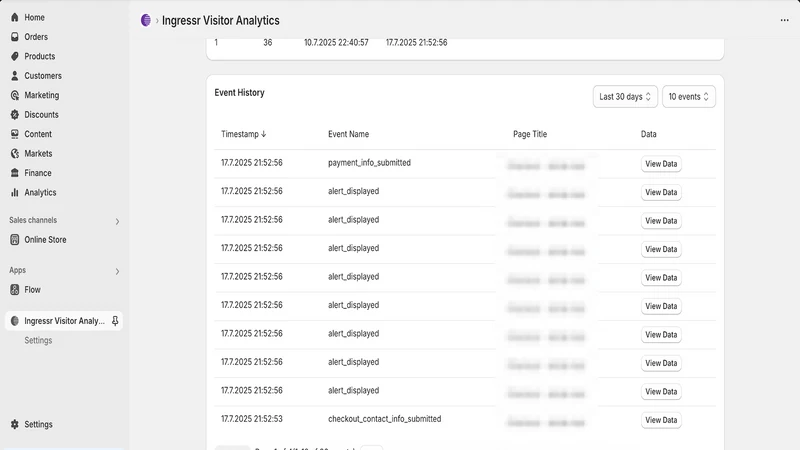
Task: Click payment_info_submitted event name
Action: coord(369,163)
